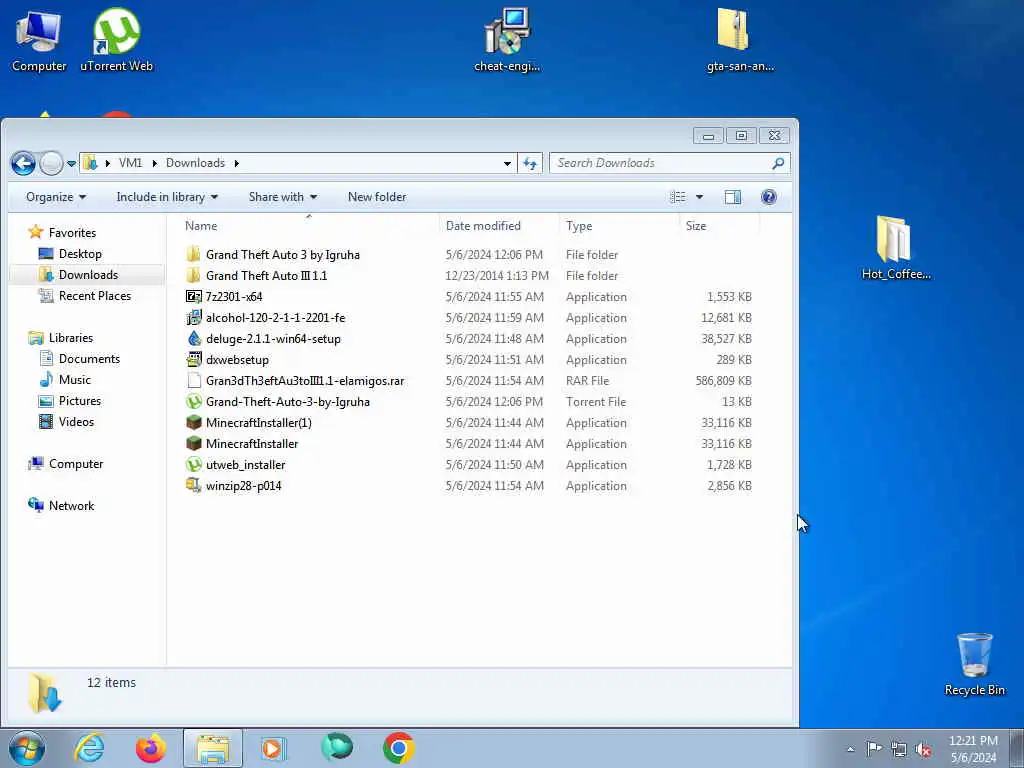Open the Share with dropdown
Screen dimensions: 1024x768
click(283, 197)
